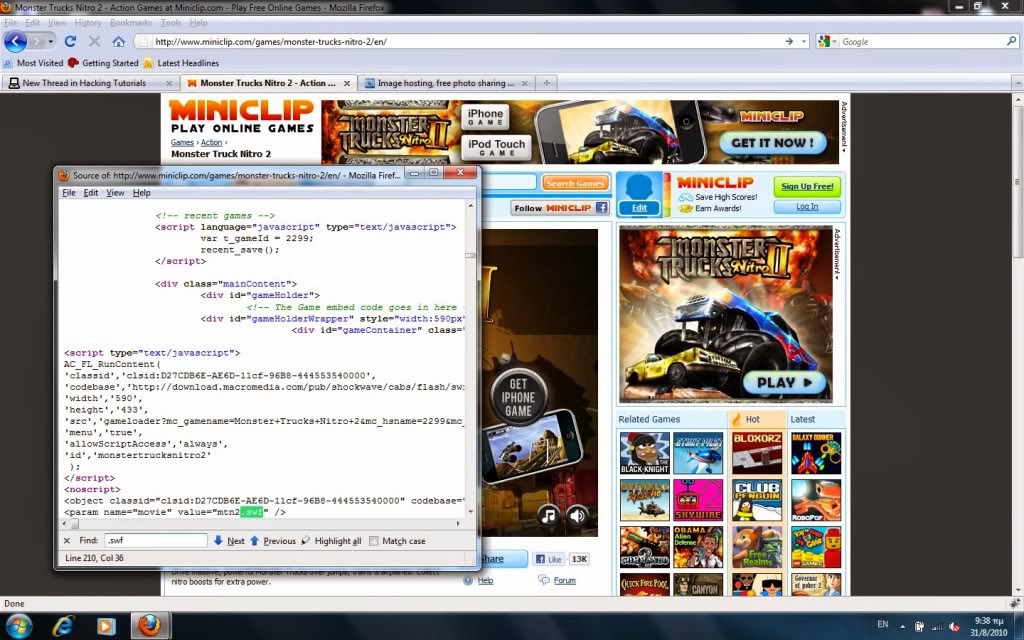Open a new tab with plus button
The width and height of the screenshot is (1024, 640).
pyautogui.click(x=547, y=83)
